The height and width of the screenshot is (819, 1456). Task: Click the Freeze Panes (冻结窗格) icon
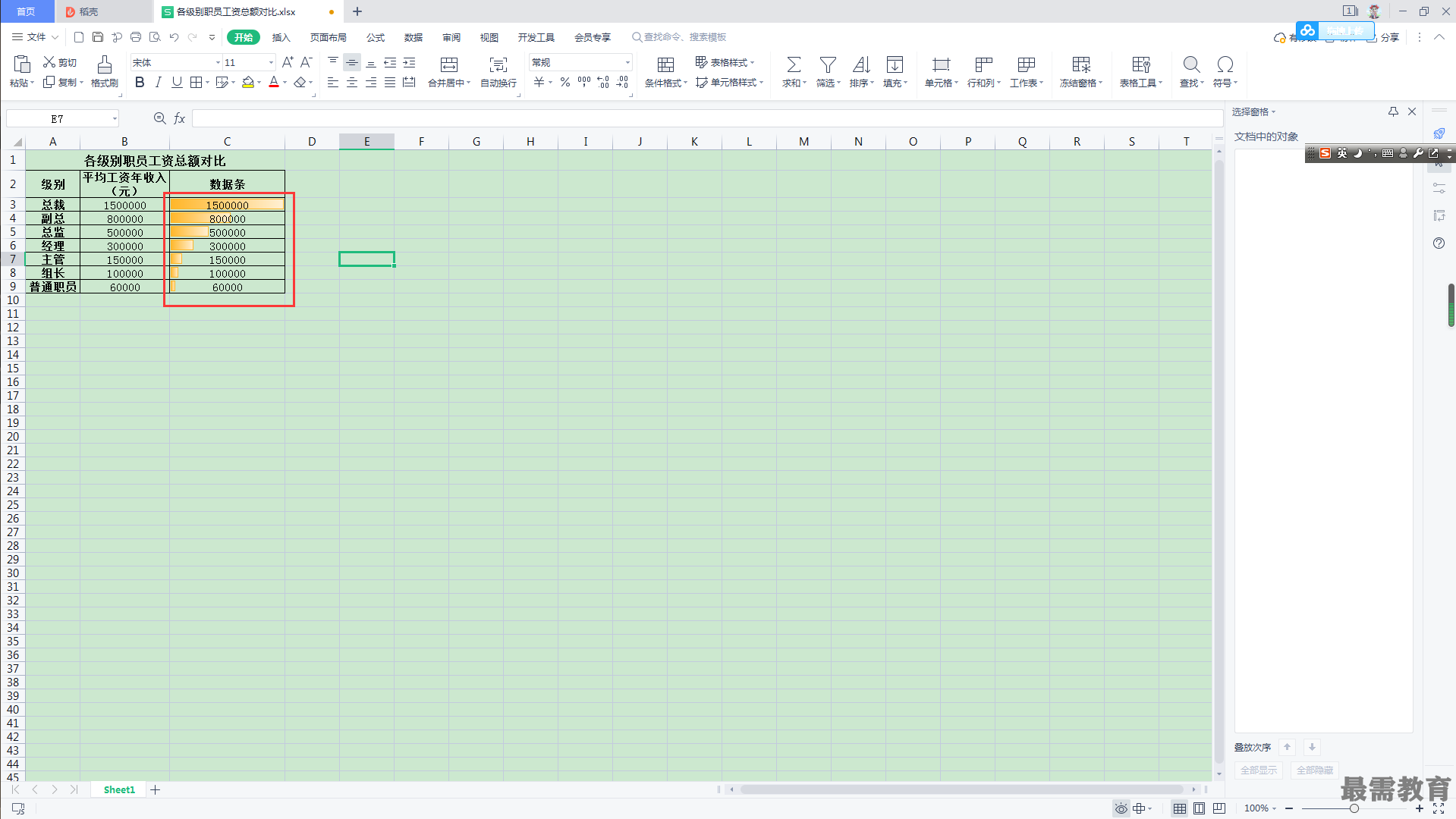click(1081, 64)
